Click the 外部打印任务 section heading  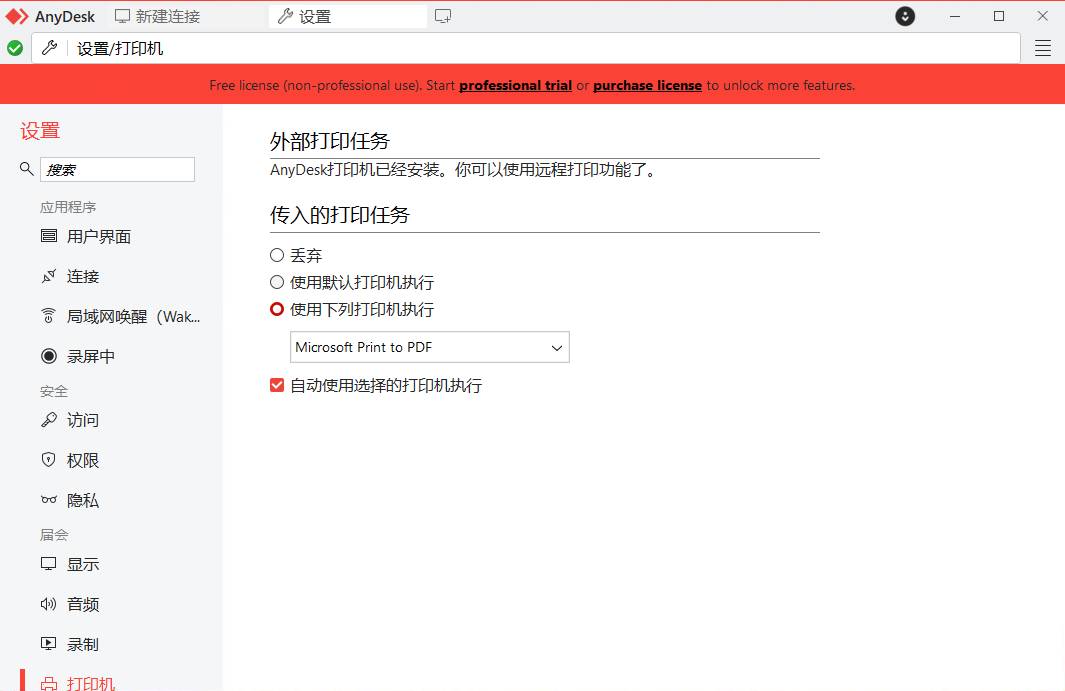[x=329, y=141]
